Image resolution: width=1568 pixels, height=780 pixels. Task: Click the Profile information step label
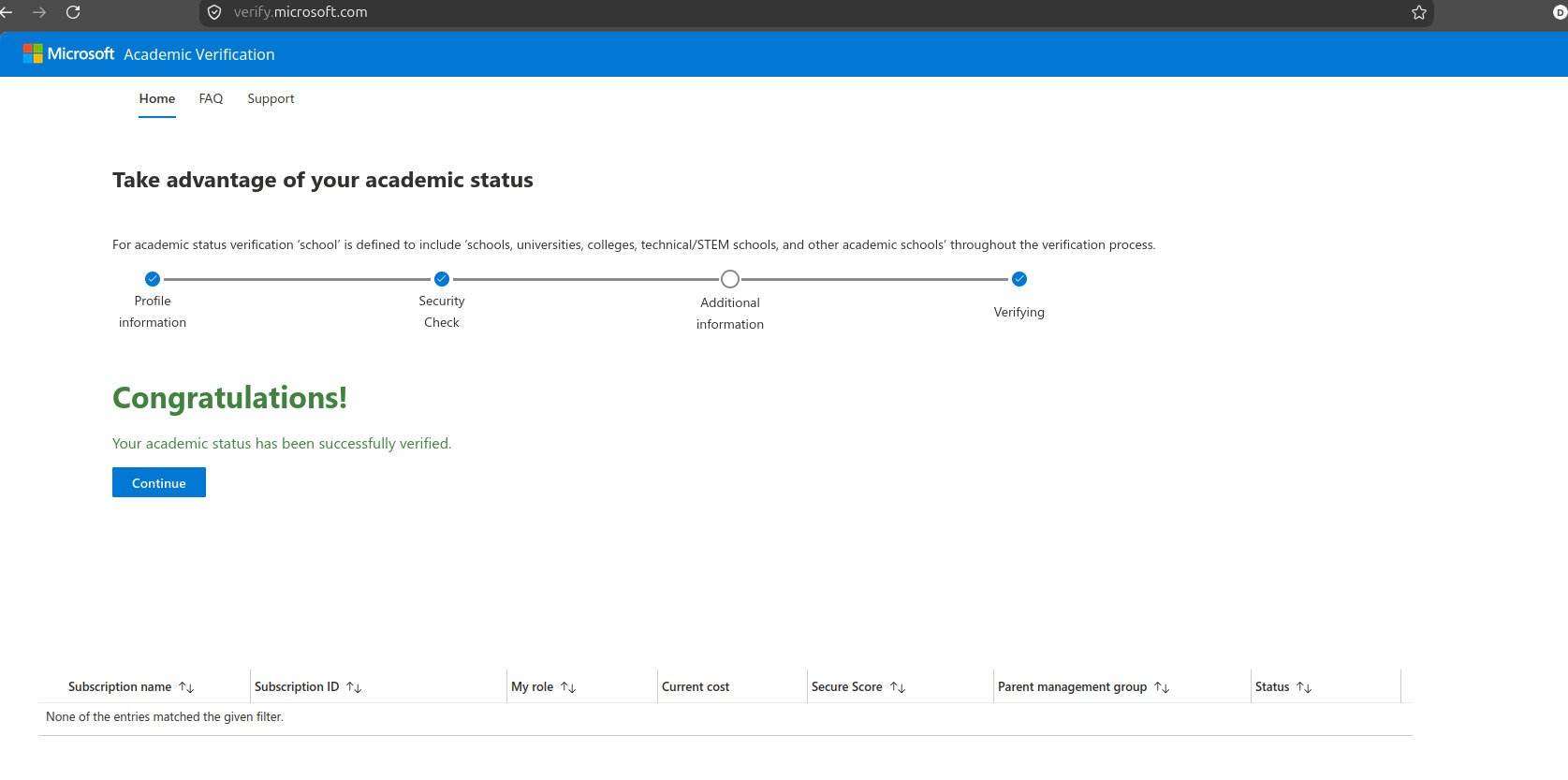[x=153, y=312]
